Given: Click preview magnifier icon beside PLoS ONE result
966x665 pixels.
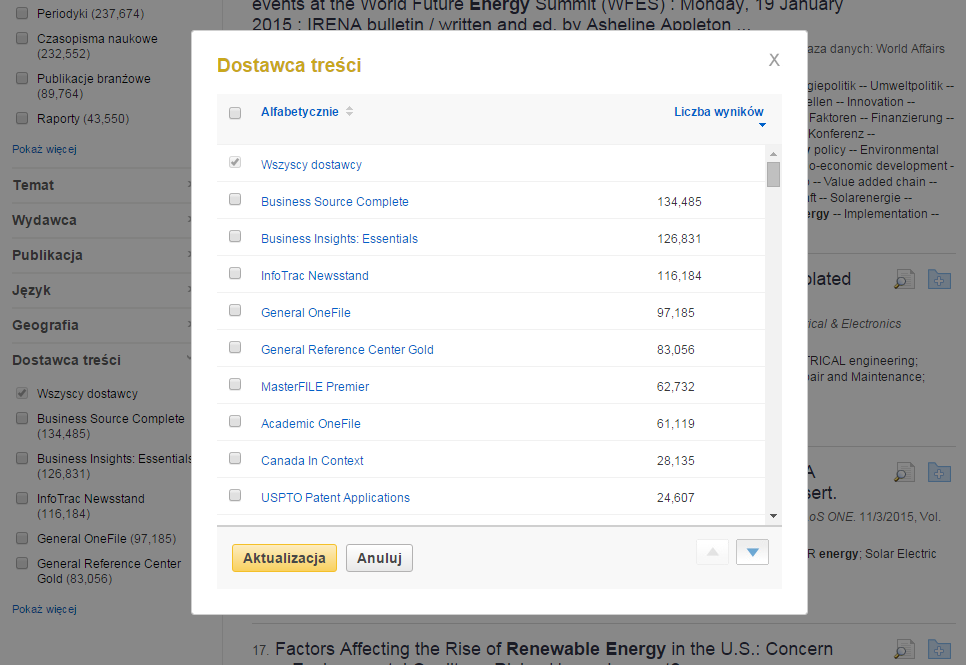Looking at the screenshot, I should coord(904,473).
